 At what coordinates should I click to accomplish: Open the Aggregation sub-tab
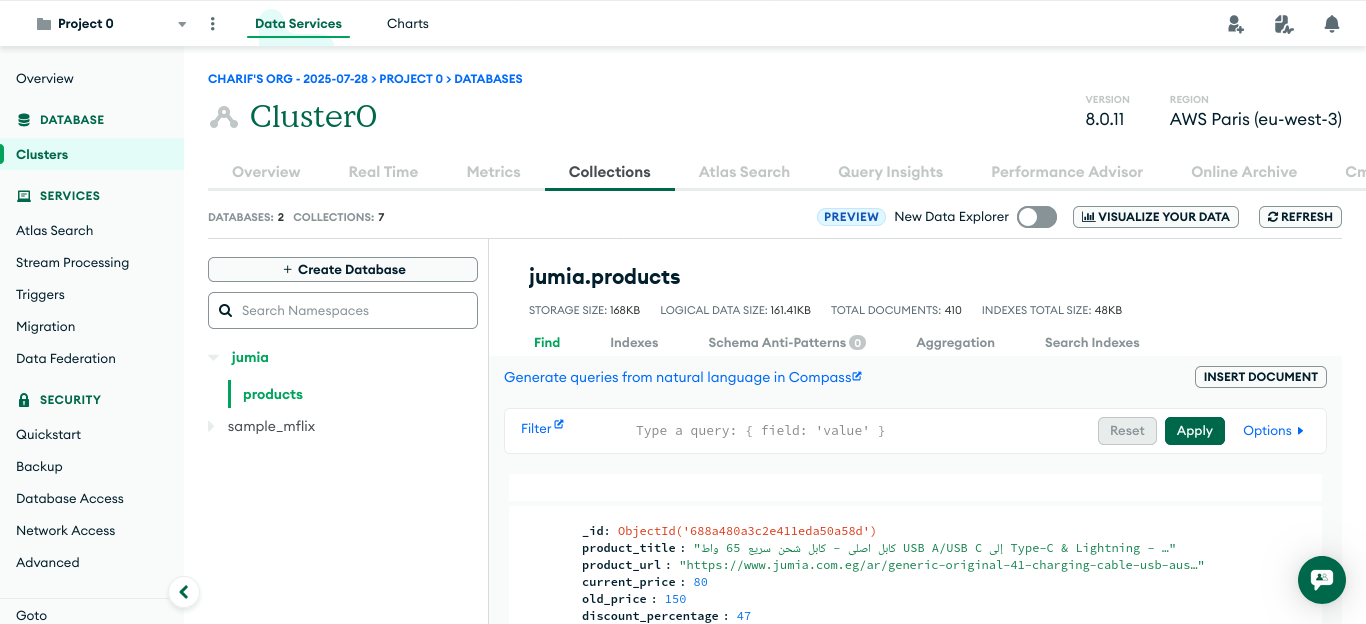[955, 343]
